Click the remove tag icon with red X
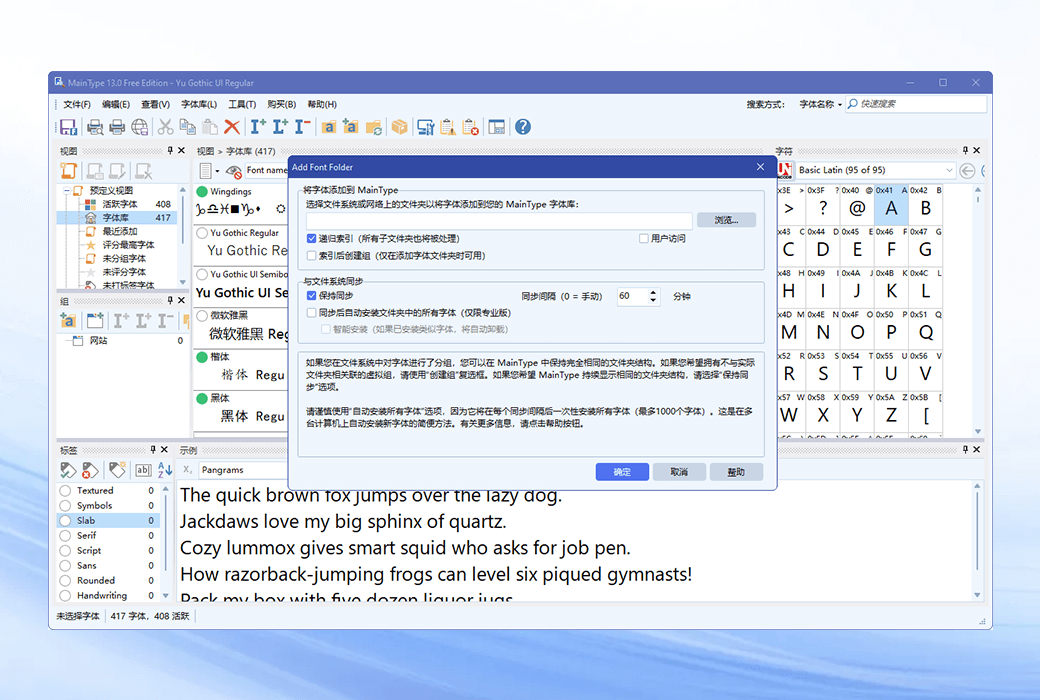 tap(90, 470)
